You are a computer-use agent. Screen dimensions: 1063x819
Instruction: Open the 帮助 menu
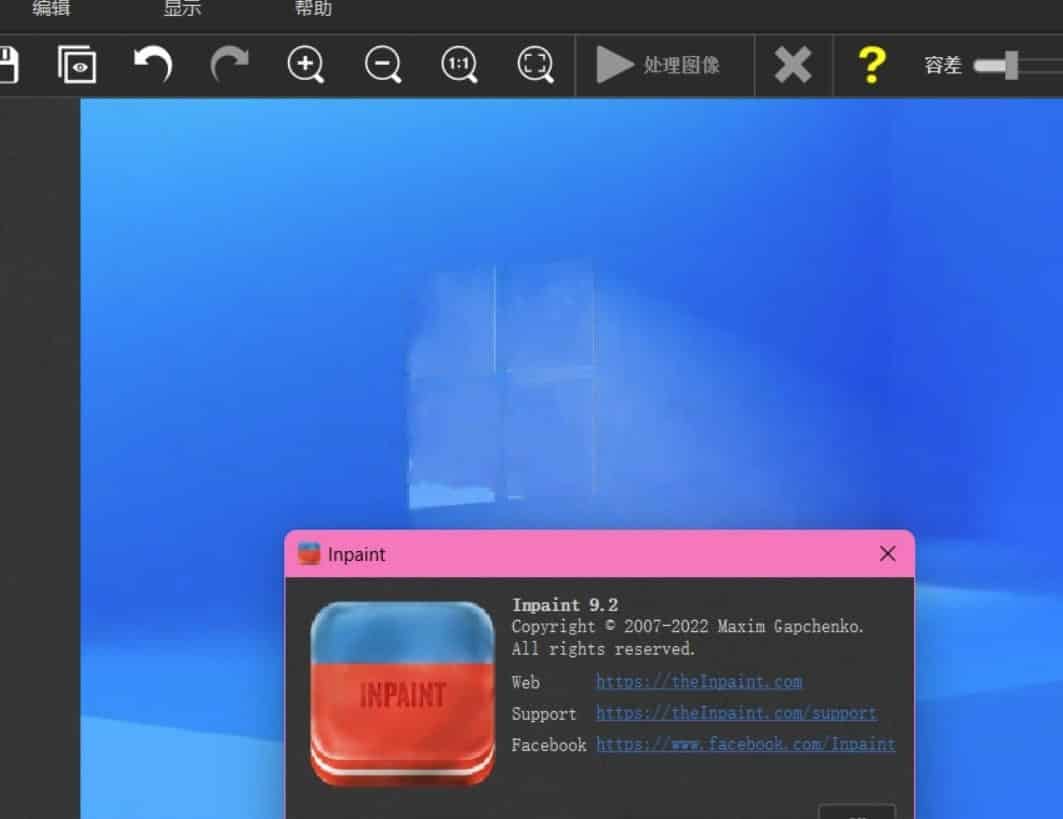(x=313, y=8)
